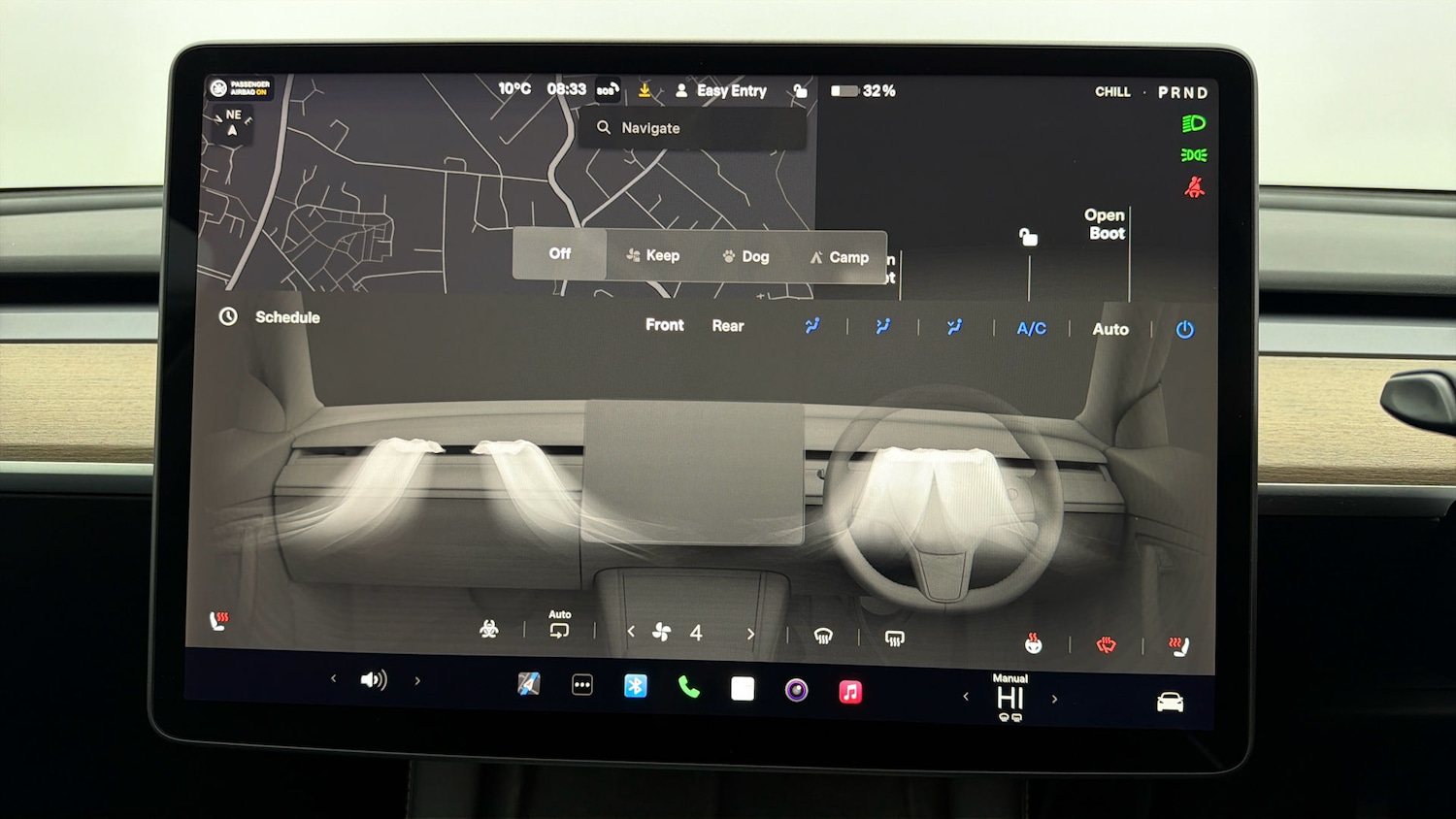Viewport: 1456px width, 819px height.
Task: Switch to Rear climate tab
Action: click(x=727, y=326)
